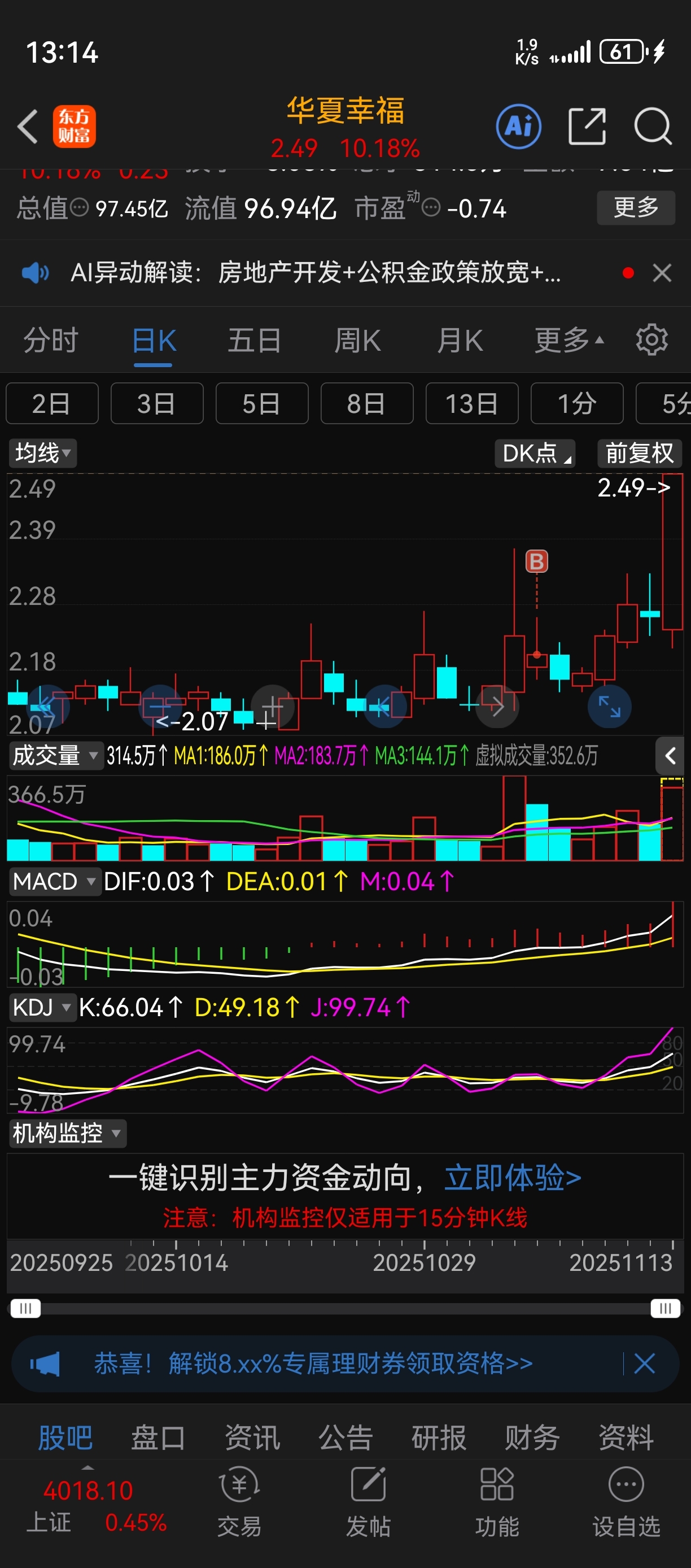Open the 资讯 bottom tab
The image size is (691, 1568).
tap(252, 1438)
